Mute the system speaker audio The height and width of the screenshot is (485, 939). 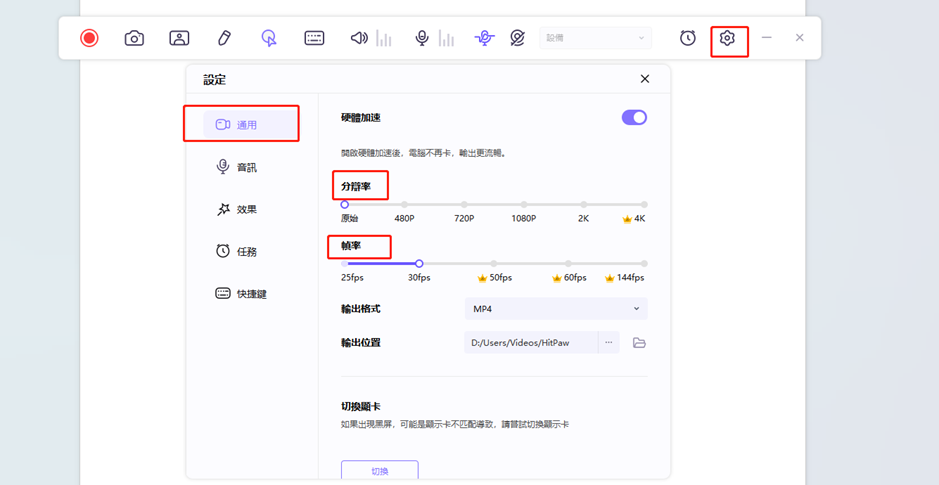(x=359, y=38)
